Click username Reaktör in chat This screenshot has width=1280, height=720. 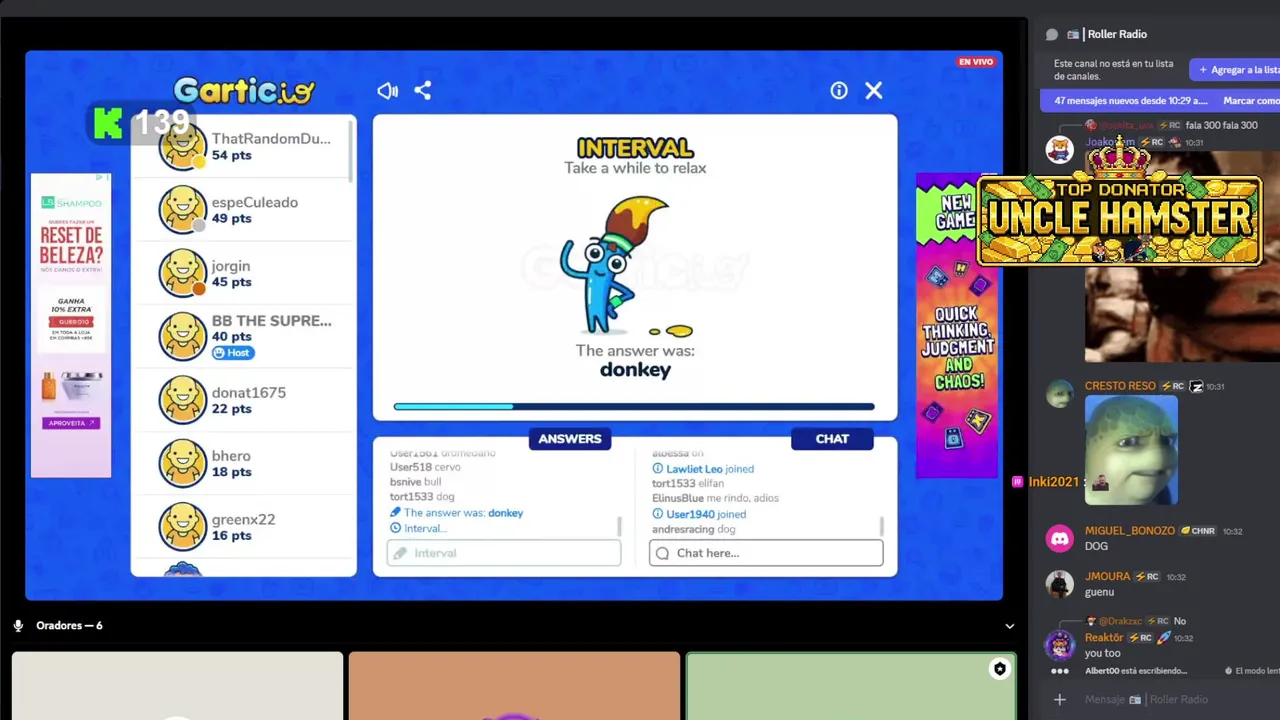click(x=1104, y=638)
